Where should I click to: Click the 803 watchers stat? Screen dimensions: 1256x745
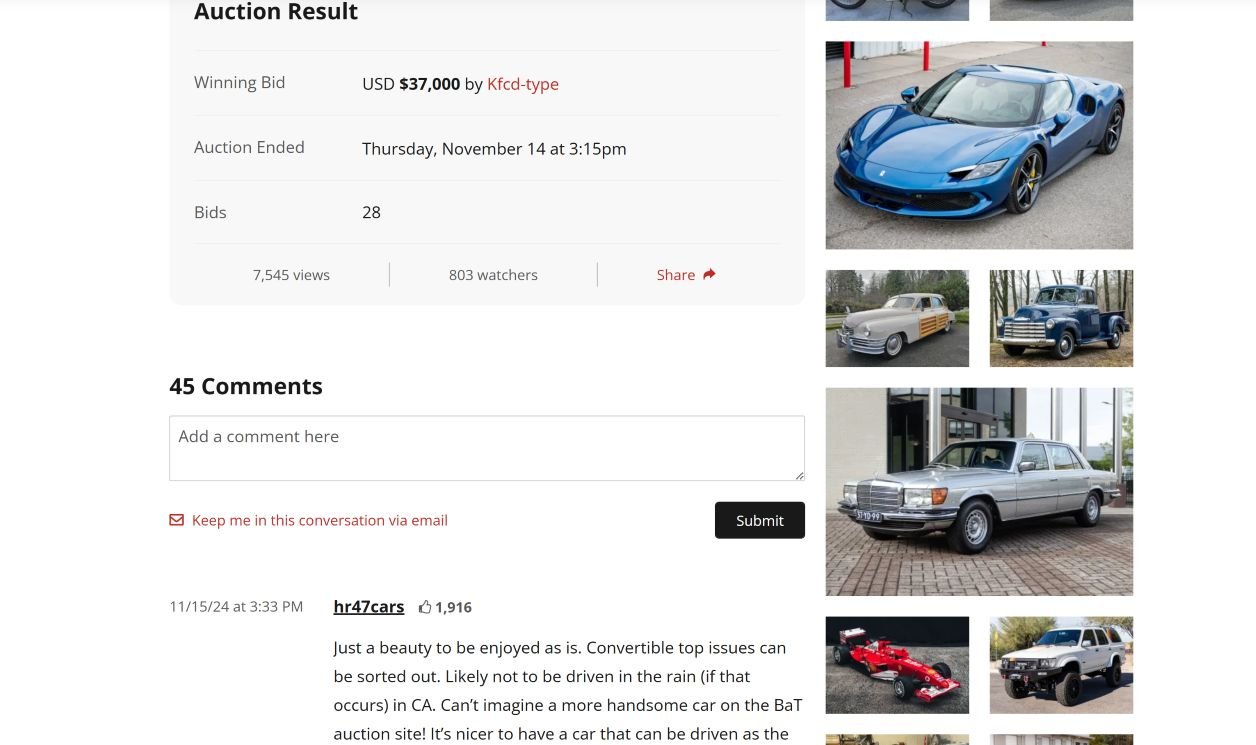493,274
